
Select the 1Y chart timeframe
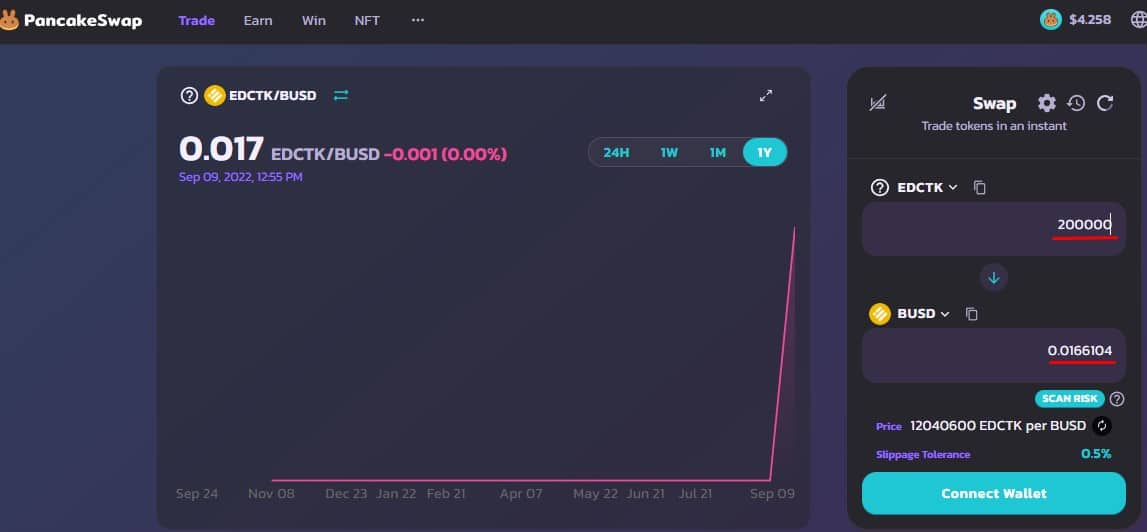(764, 153)
